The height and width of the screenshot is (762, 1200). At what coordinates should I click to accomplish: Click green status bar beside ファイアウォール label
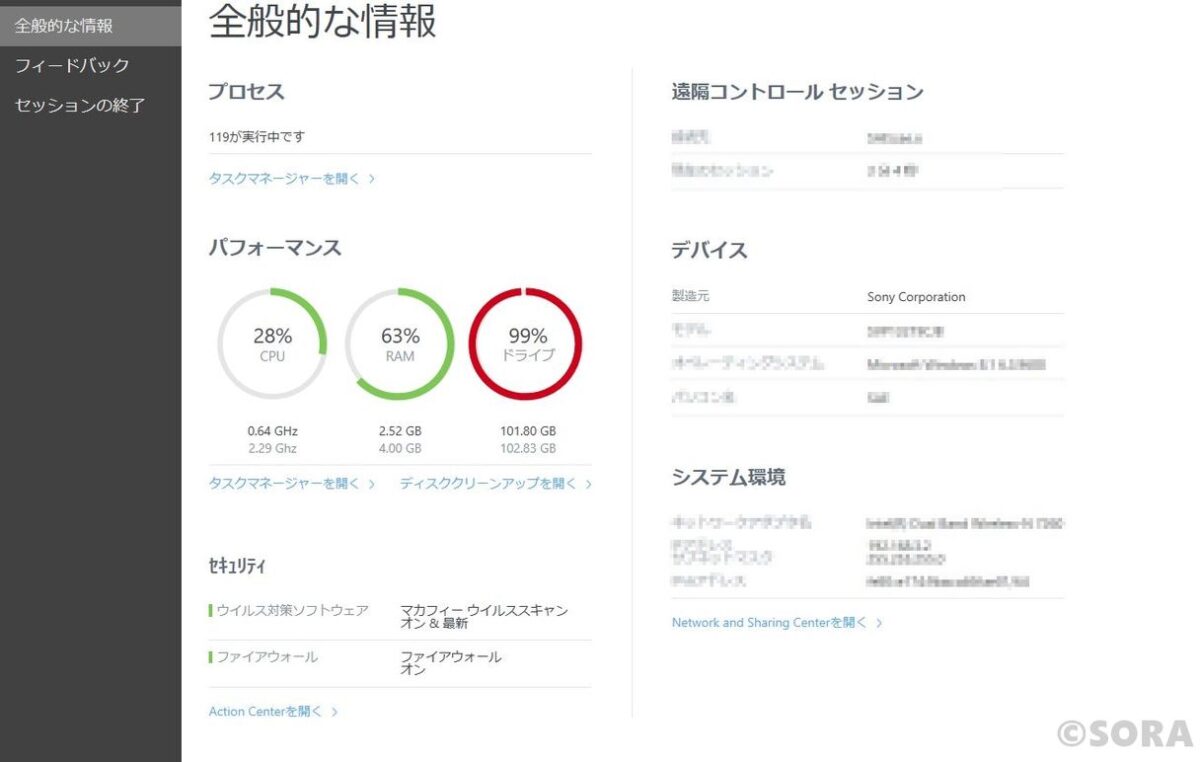[211, 657]
